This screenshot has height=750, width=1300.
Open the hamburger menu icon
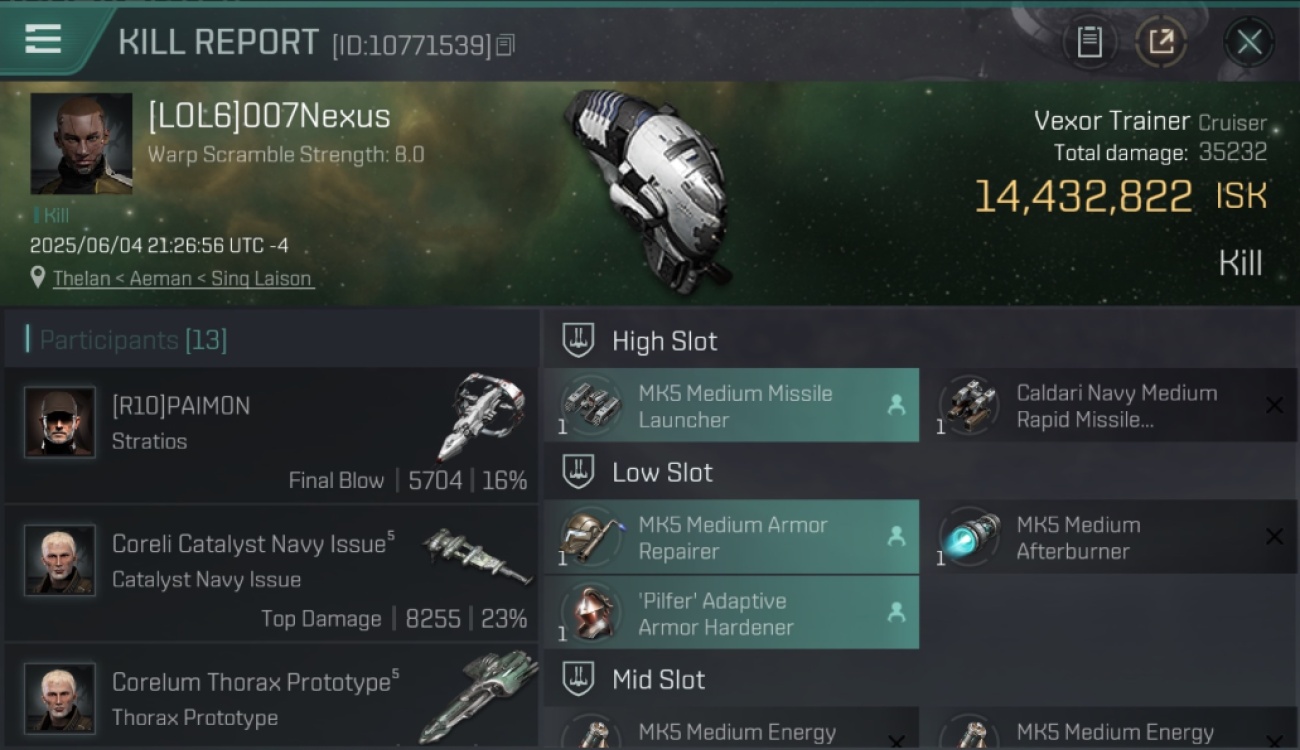tap(43, 40)
